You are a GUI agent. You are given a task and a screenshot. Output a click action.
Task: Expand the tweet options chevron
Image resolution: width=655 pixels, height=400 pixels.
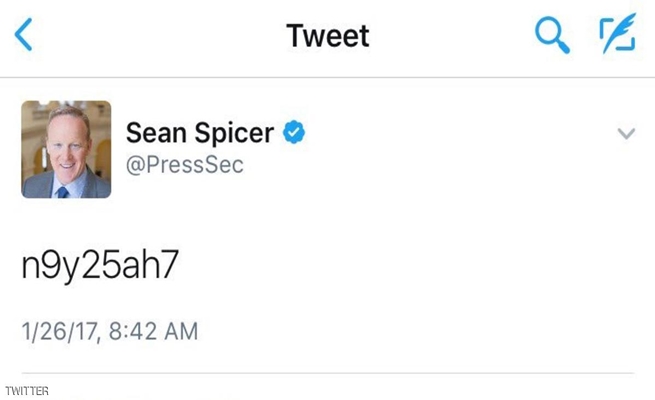pos(626,133)
